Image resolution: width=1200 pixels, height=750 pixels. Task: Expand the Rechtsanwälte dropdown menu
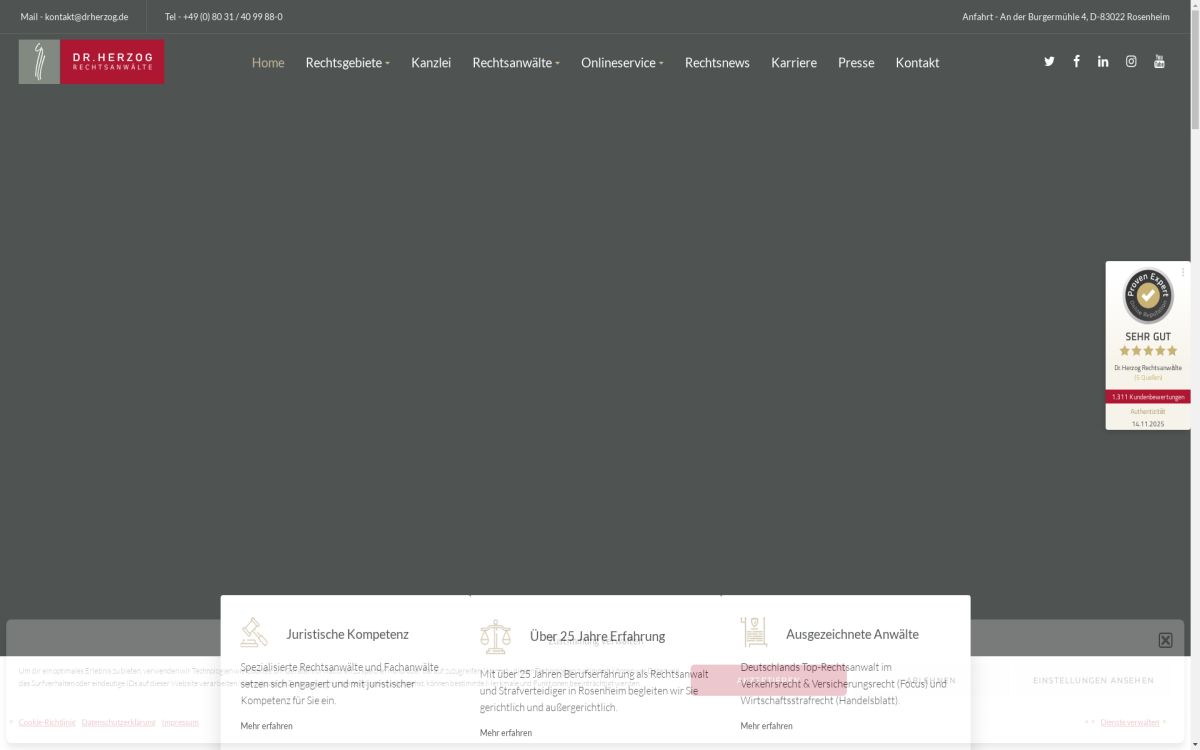point(515,63)
